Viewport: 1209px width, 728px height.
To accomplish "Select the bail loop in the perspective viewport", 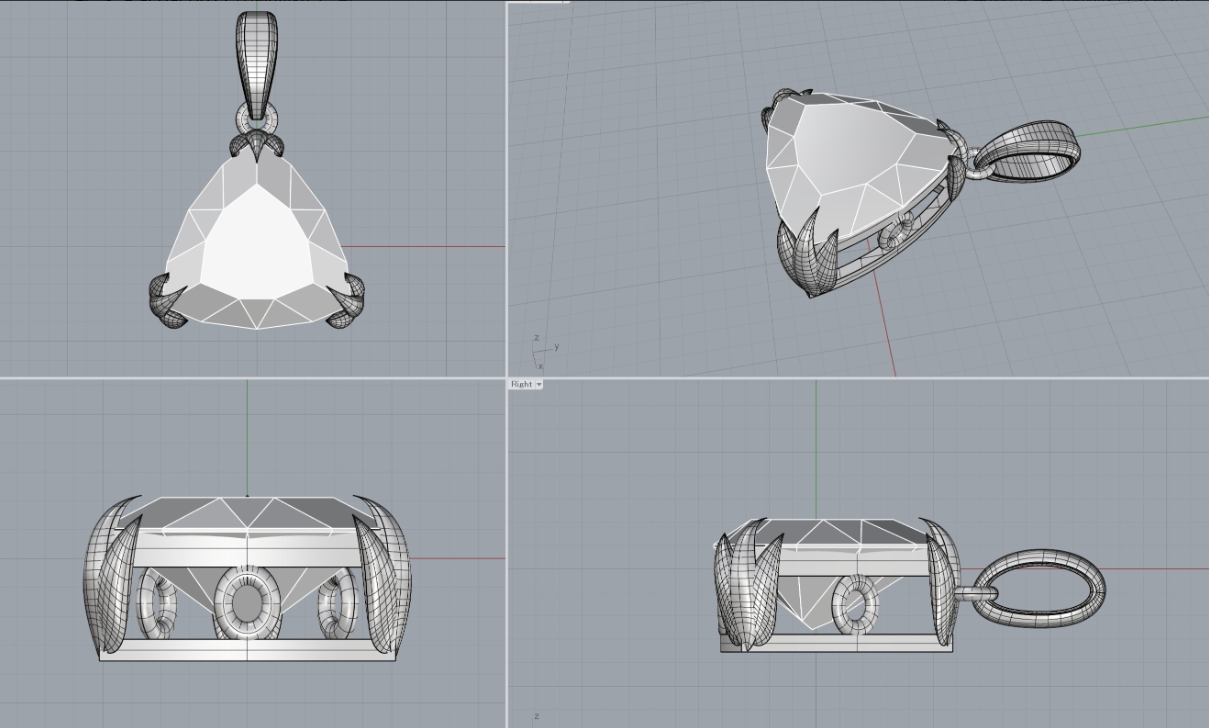I will (1027, 152).
